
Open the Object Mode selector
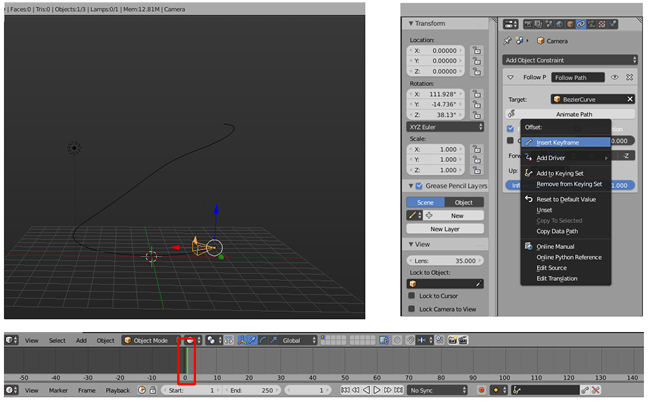(x=149, y=340)
